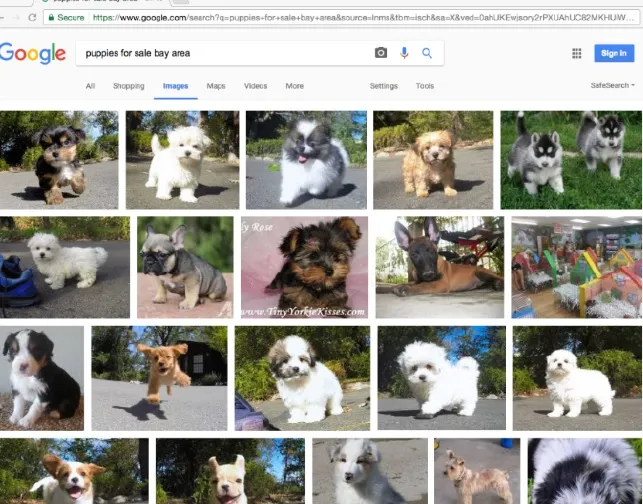Click the search by image camera icon
The width and height of the screenshot is (643, 504).
381,53
